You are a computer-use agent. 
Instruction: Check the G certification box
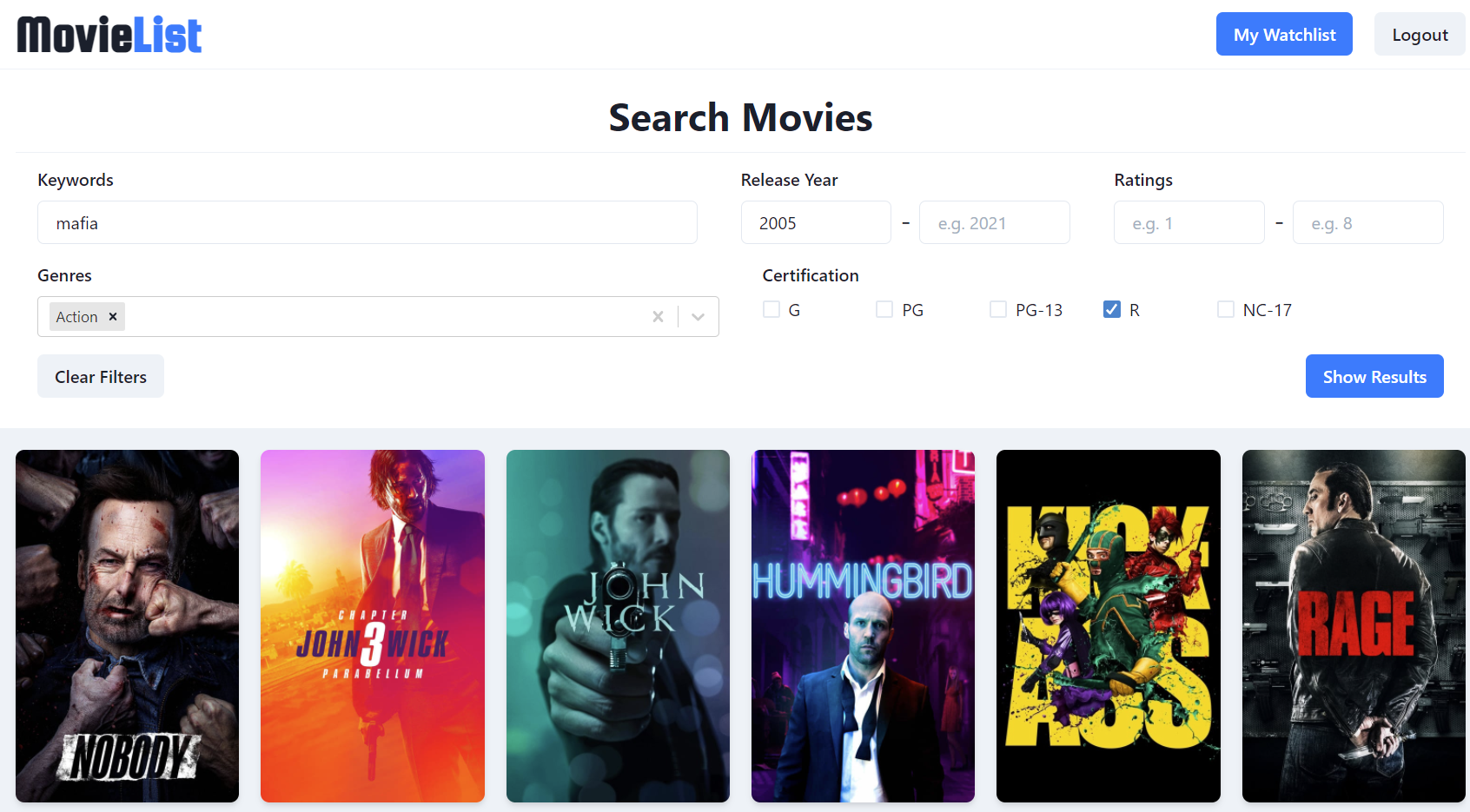coord(771,309)
